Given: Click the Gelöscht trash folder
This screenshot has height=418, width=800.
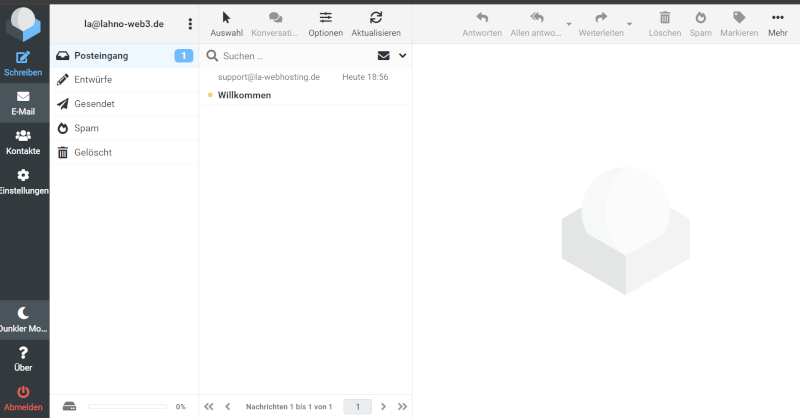Looking at the screenshot, I should [x=93, y=152].
